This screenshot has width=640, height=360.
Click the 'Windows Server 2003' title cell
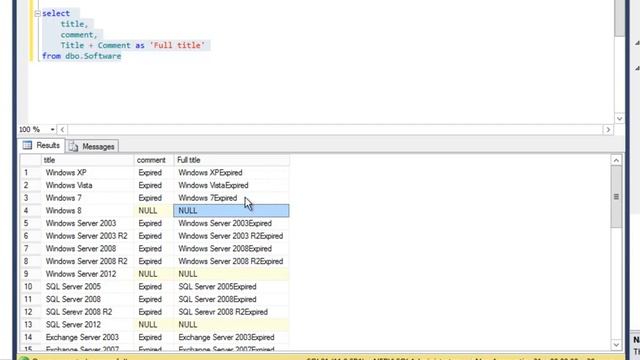87,223
